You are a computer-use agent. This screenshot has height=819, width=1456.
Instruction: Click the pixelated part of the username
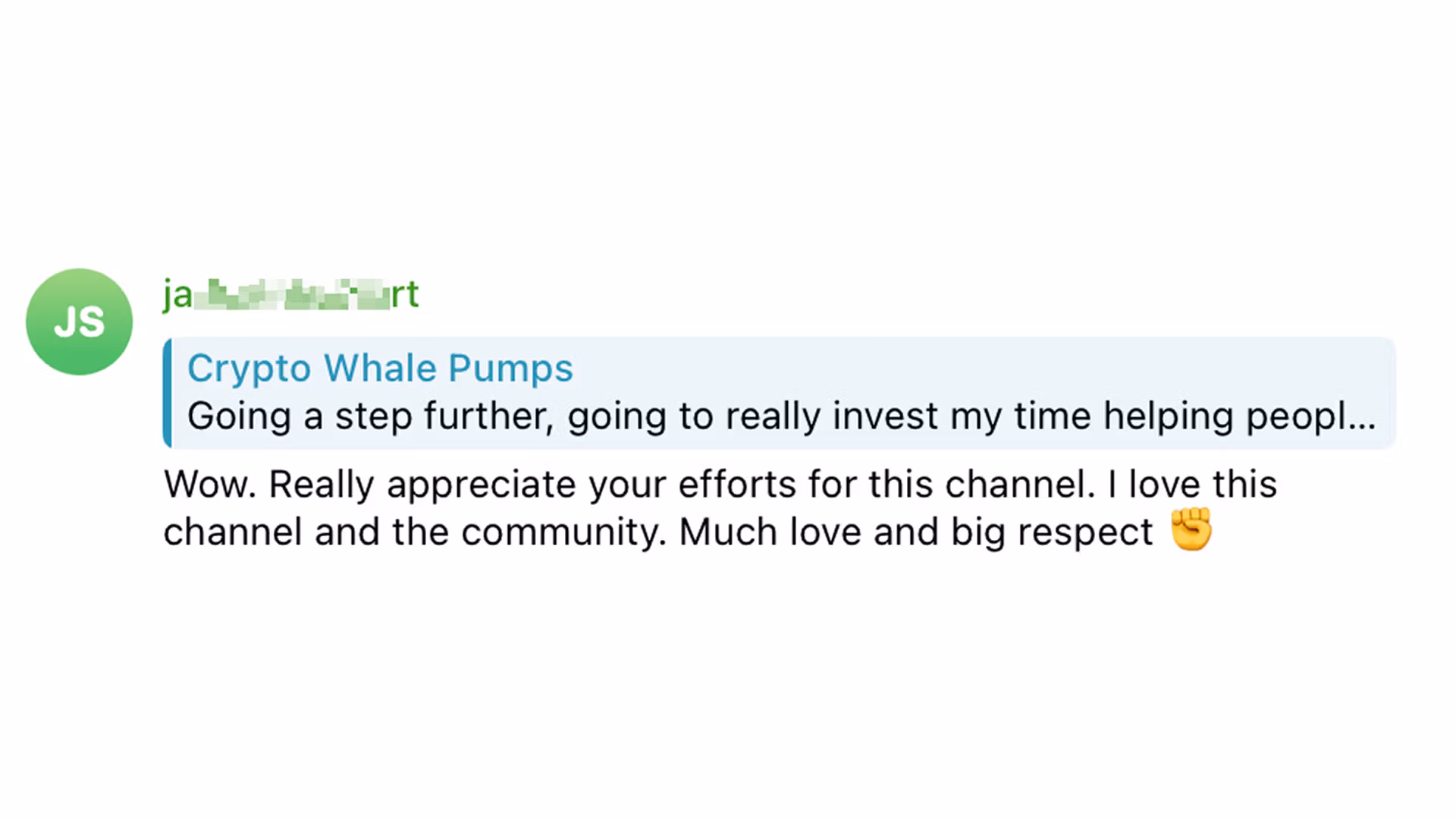coord(292,294)
